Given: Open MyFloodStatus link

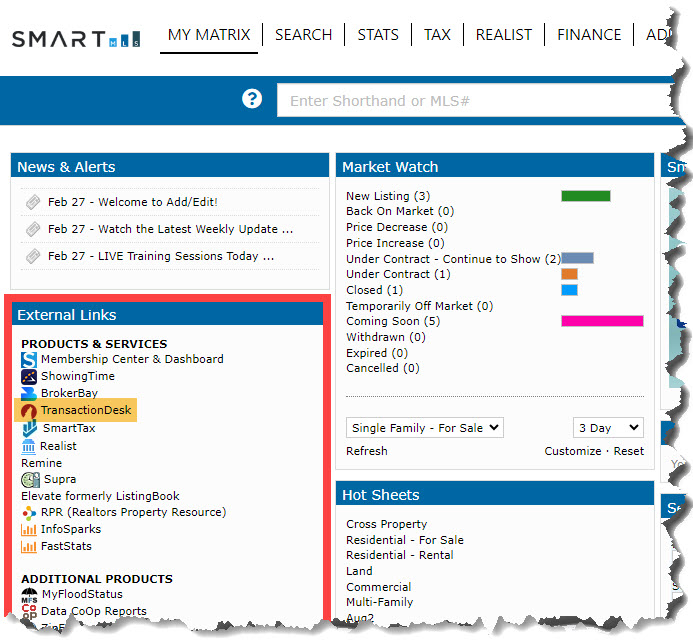Looking at the screenshot, I should point(82,595).
